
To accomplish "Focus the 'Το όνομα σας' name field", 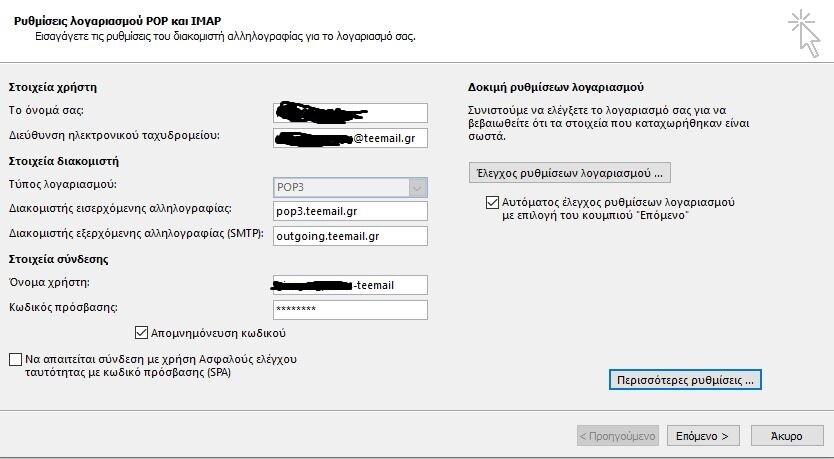I will click(350, 113).
